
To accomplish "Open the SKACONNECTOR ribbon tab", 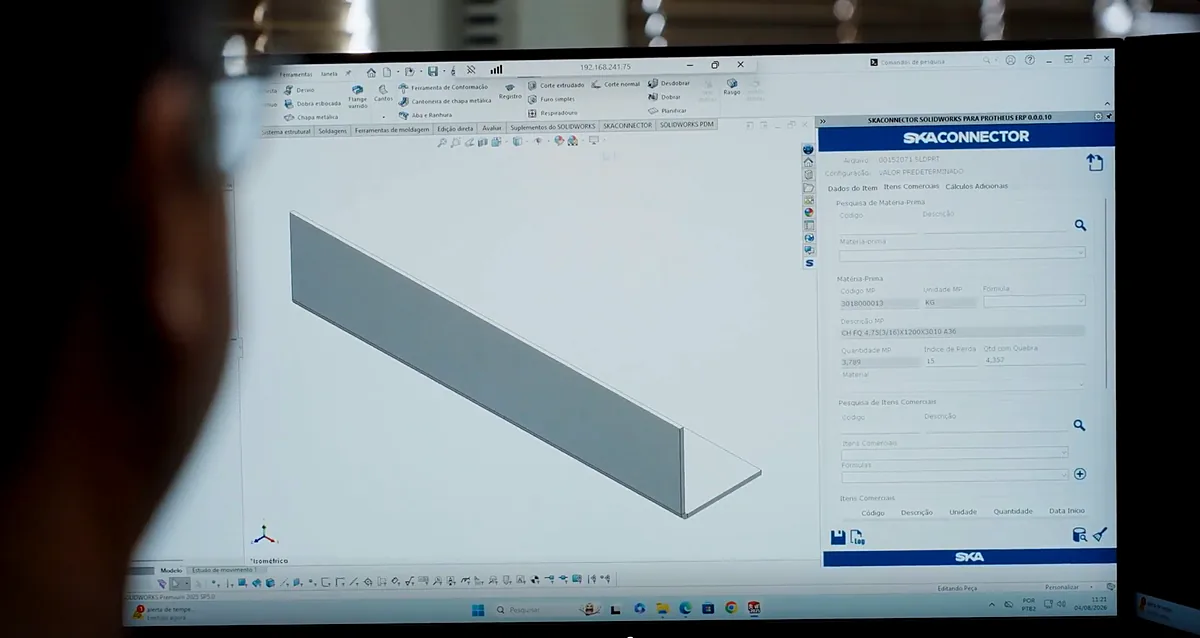I will [627, 126].
